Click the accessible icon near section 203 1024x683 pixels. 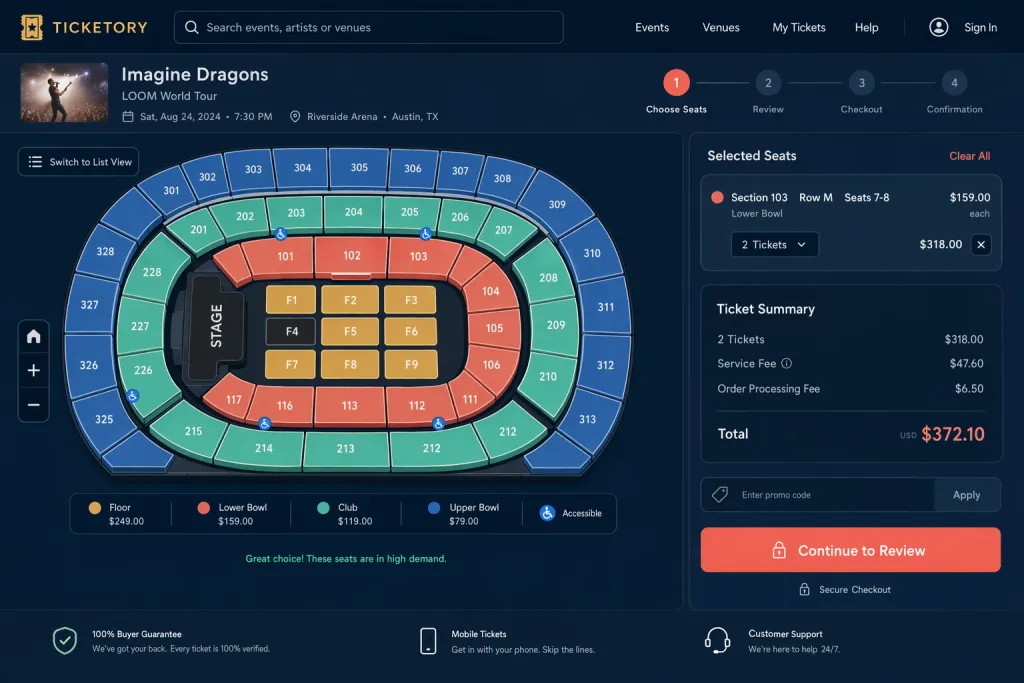tap(281, 234)
